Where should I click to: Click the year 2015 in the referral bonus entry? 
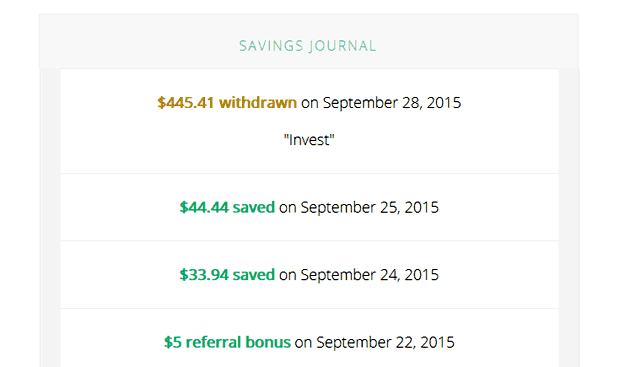tap(437, 342)
